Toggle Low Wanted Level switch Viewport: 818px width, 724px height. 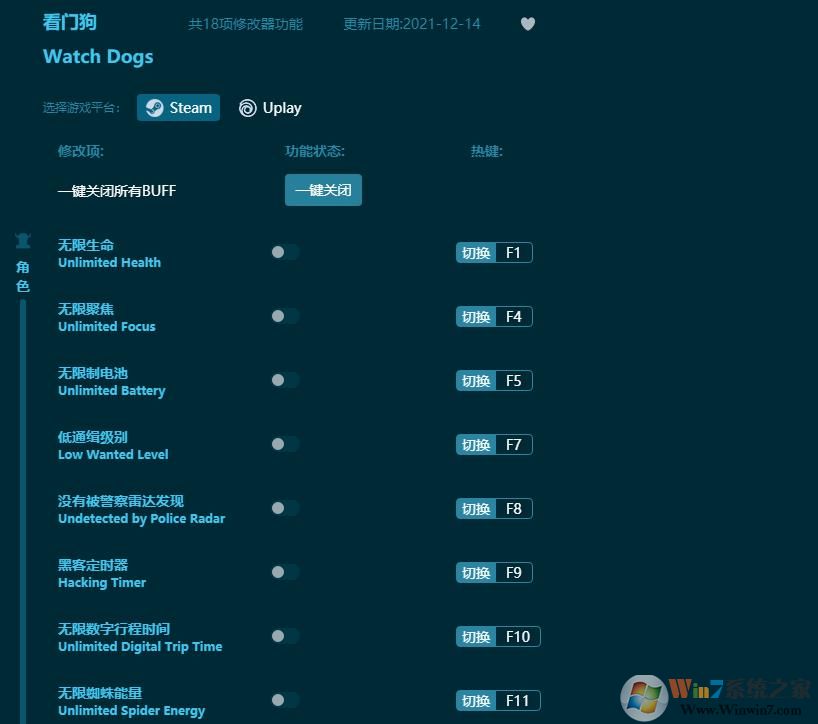(x=285, y=444)
